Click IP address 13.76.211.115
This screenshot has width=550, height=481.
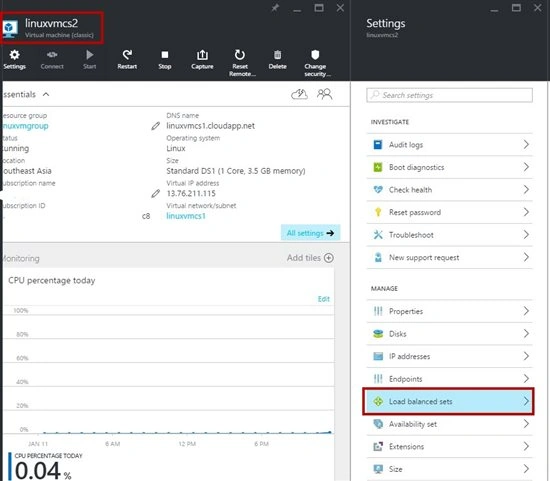click(191, 193)
